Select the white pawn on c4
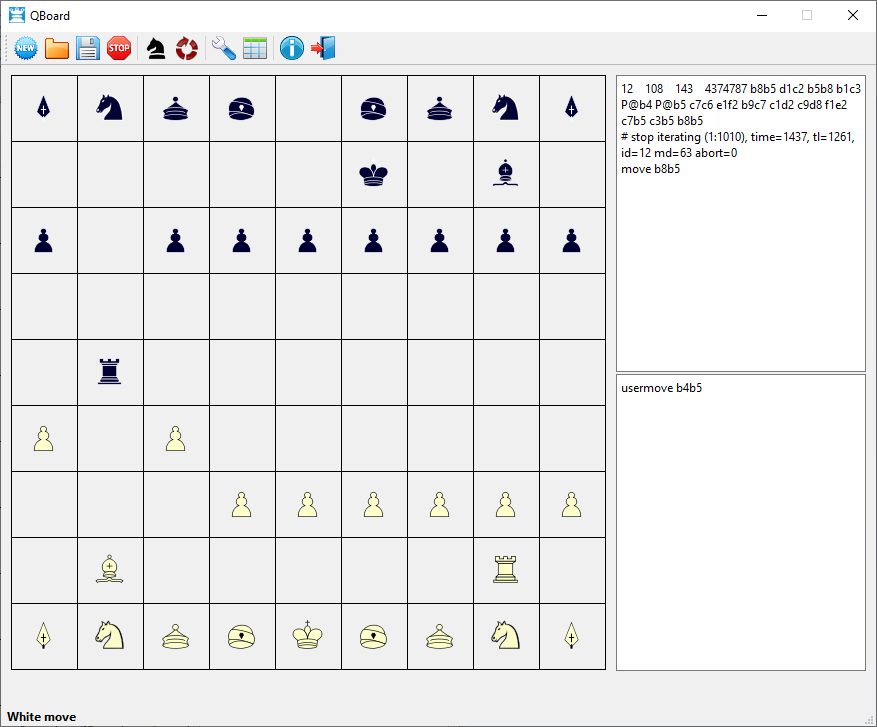 [176, 439]
